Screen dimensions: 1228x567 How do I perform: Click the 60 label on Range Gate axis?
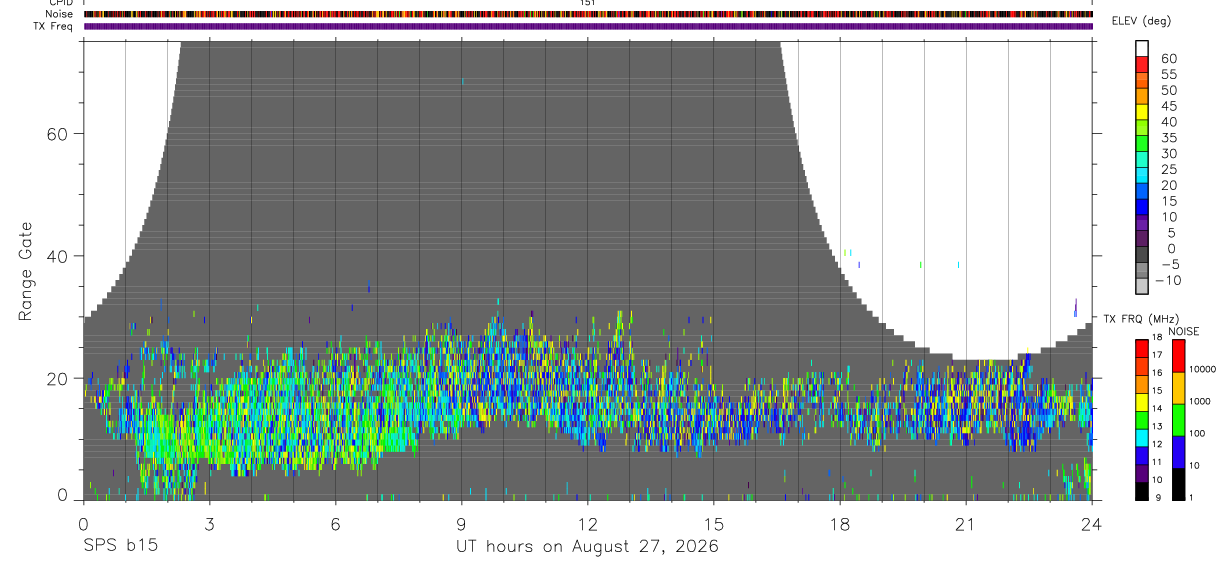click(58, 134)
